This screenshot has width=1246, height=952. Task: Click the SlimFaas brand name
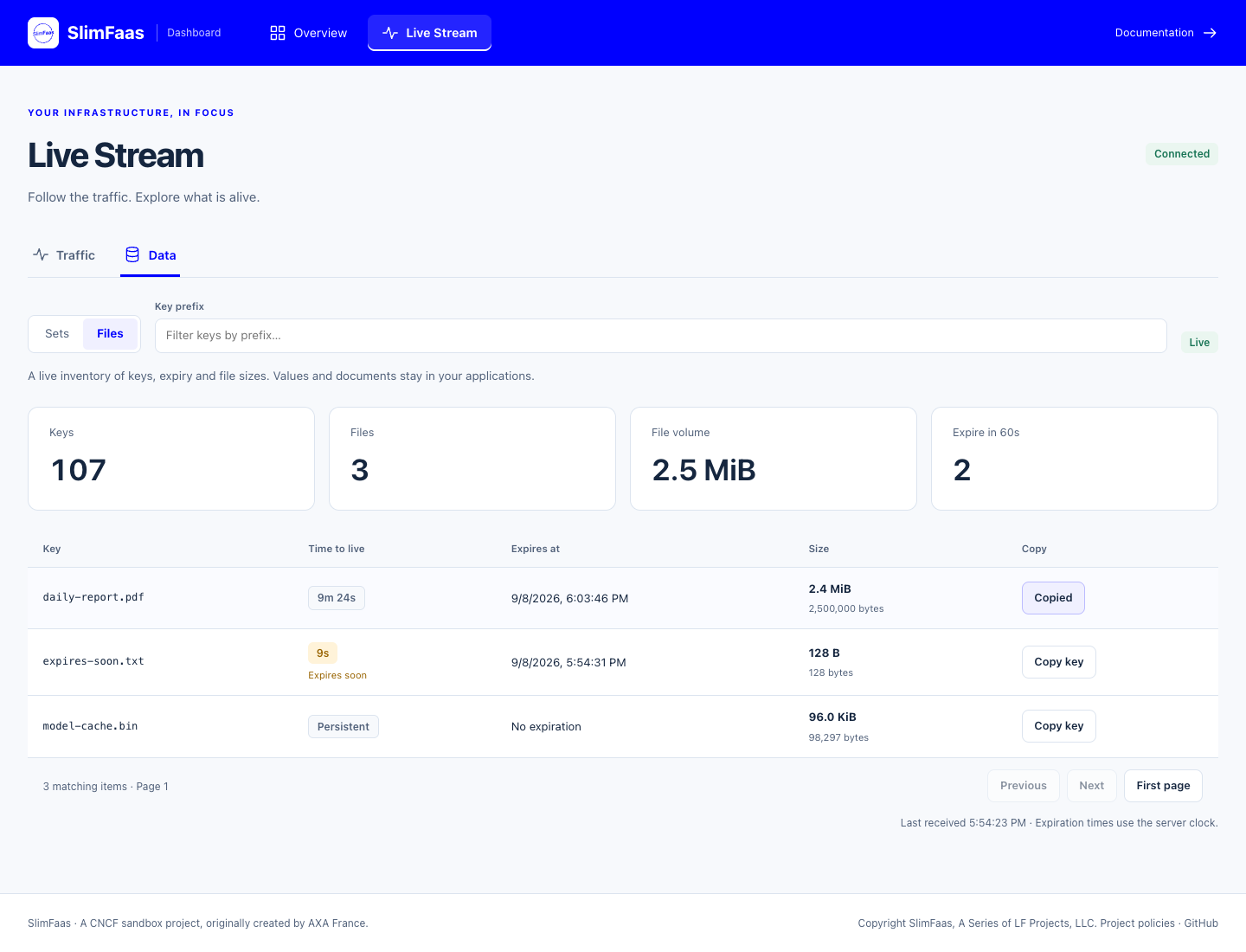click(x=106, y=33)
